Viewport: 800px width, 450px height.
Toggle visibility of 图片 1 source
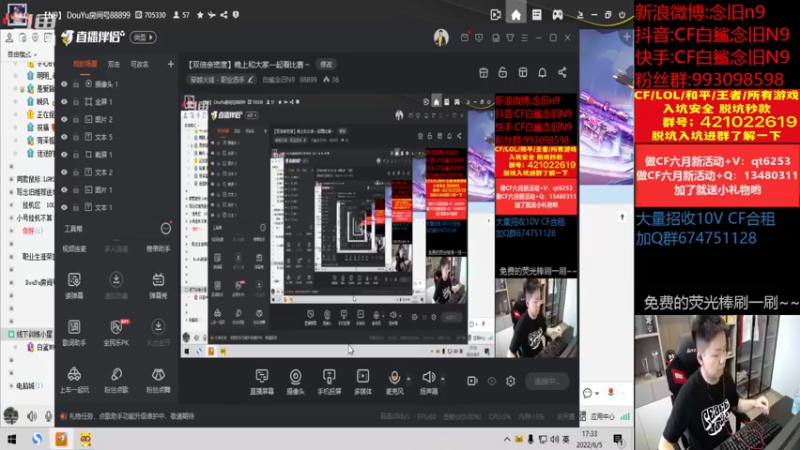pyautogui.click(x=64, y=190)
